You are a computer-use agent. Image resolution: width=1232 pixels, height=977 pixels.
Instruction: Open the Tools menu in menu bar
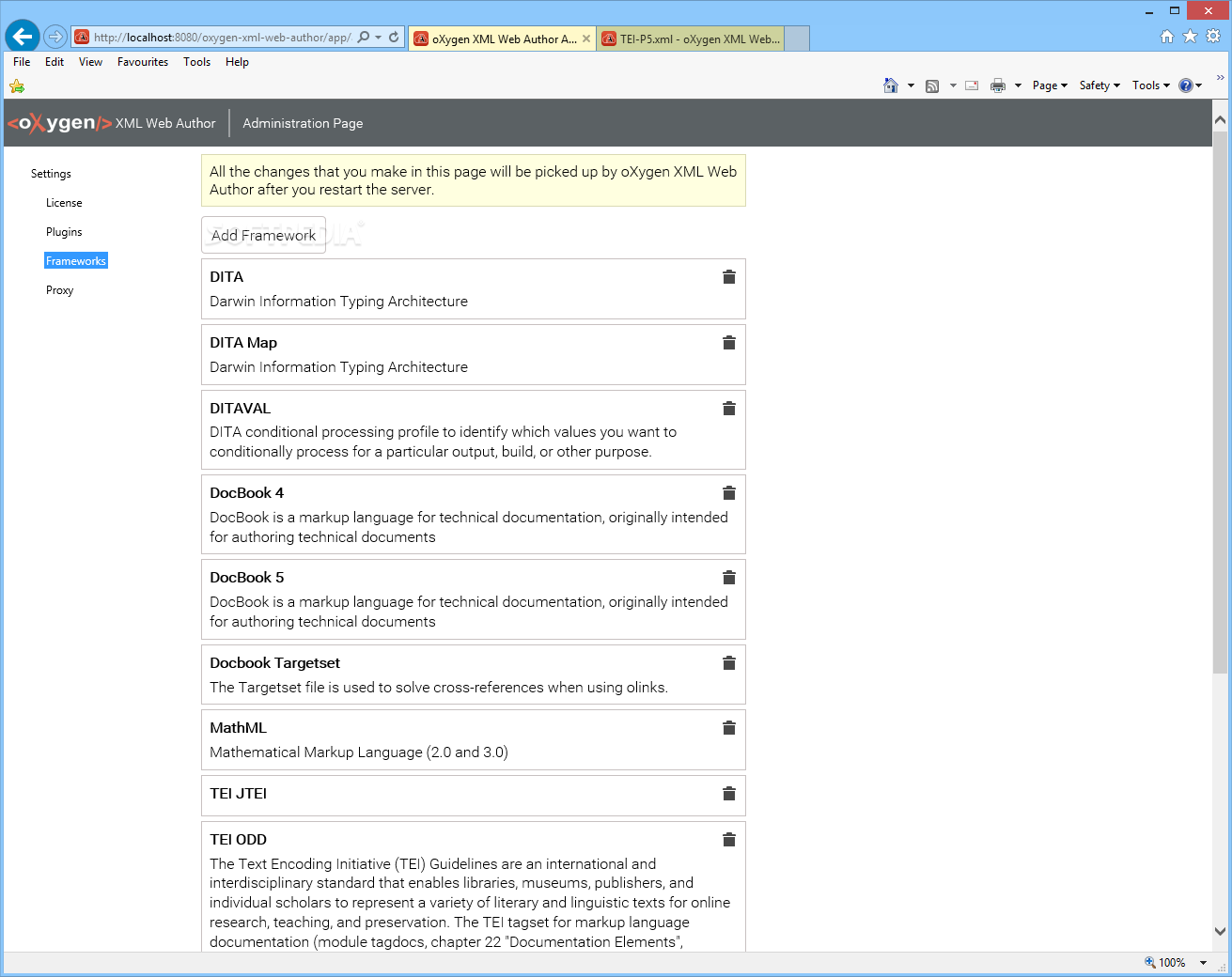pyautogui.click(x=196, y=62)
